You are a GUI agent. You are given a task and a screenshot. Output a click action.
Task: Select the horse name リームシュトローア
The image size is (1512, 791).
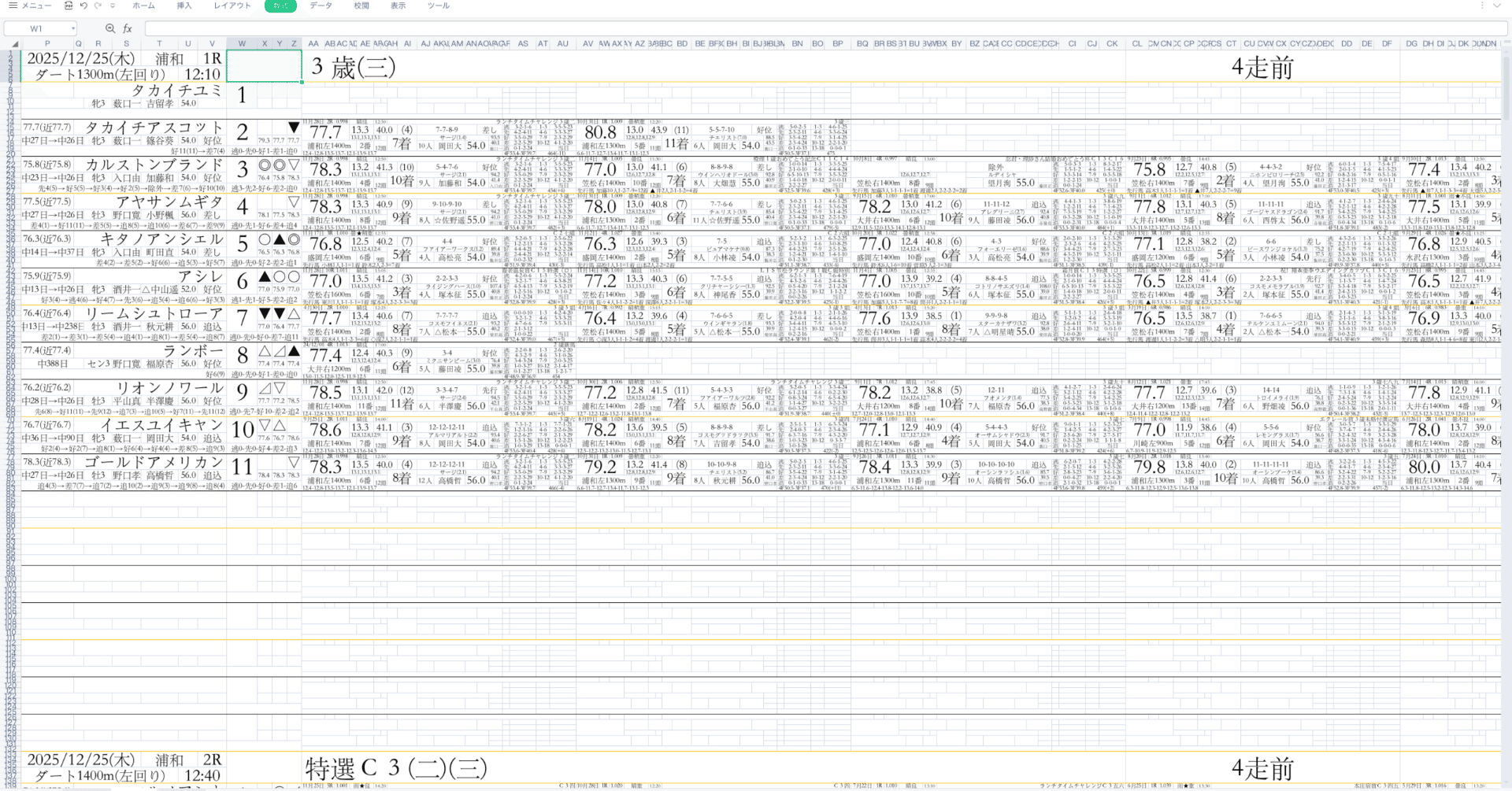[x=154, y=314]
